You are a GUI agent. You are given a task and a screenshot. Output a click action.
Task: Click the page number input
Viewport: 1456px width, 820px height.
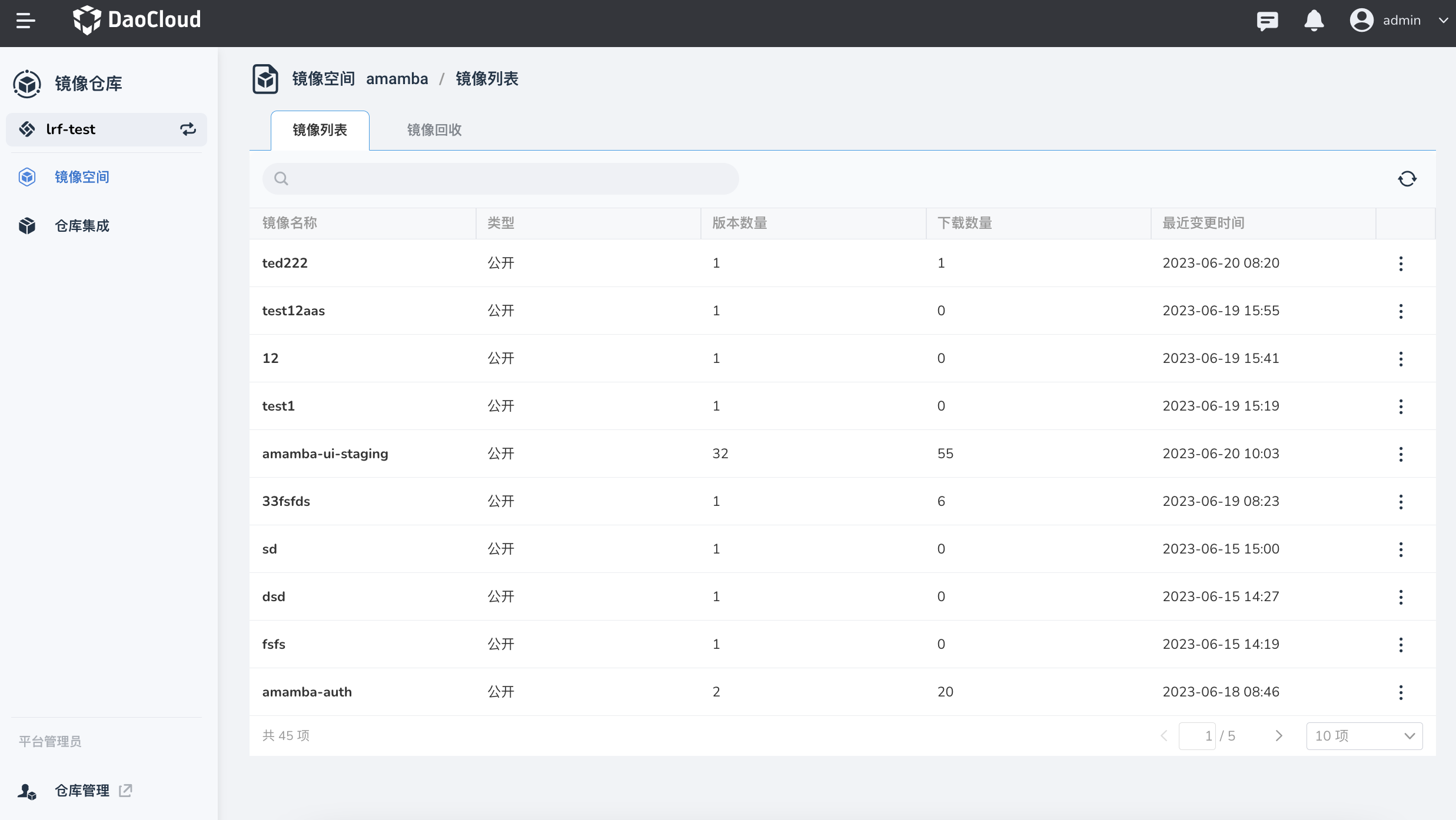point(1197,736)
